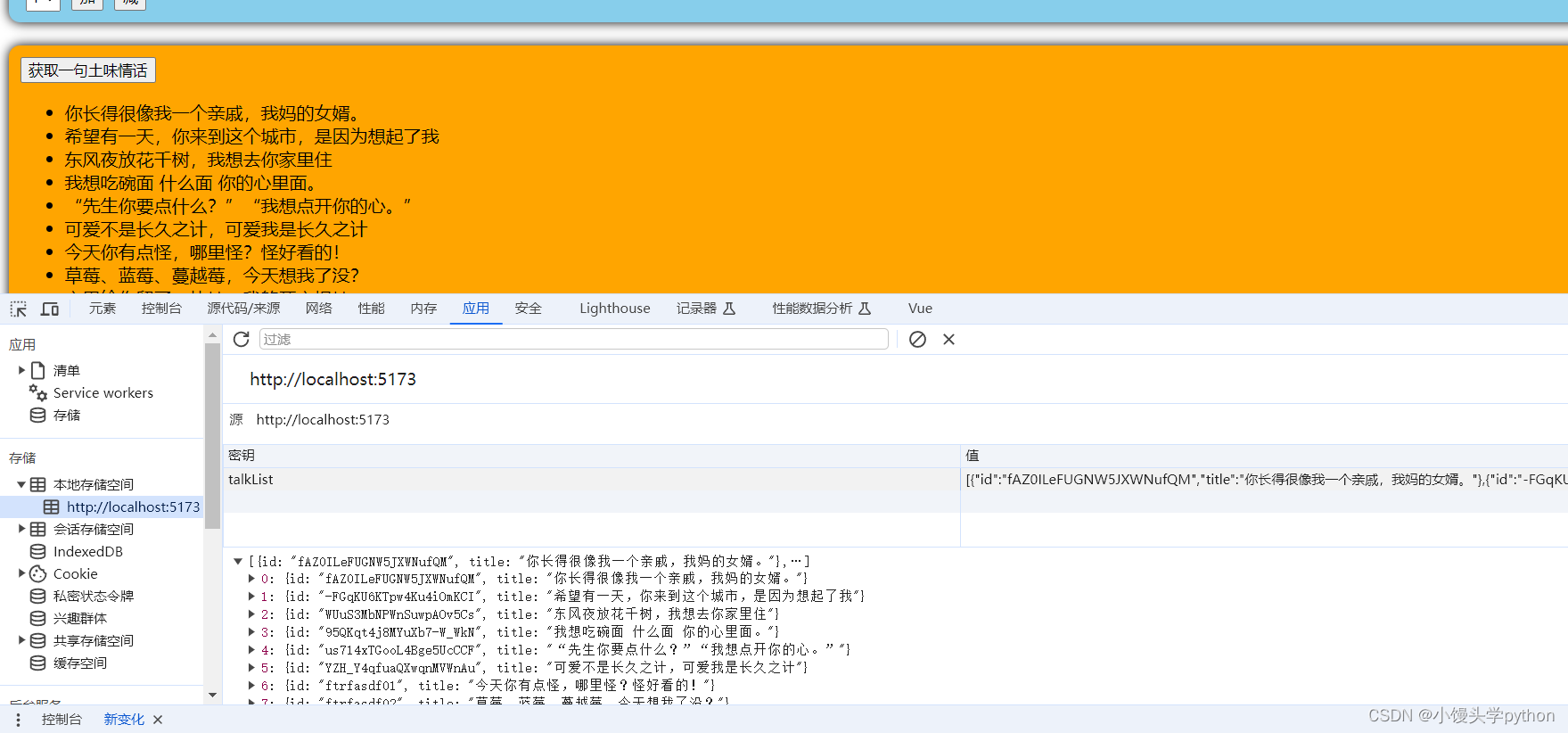Switch to the 控制台 tab in top bar

coord(161,309)
